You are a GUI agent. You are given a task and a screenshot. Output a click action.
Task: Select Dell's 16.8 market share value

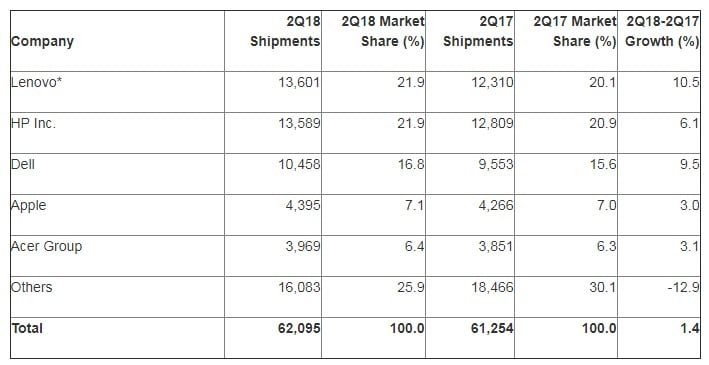[x=410, y=164]
